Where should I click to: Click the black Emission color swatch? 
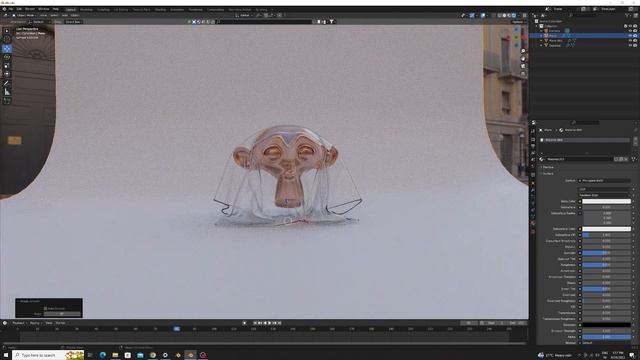click(x=606, y=325)
